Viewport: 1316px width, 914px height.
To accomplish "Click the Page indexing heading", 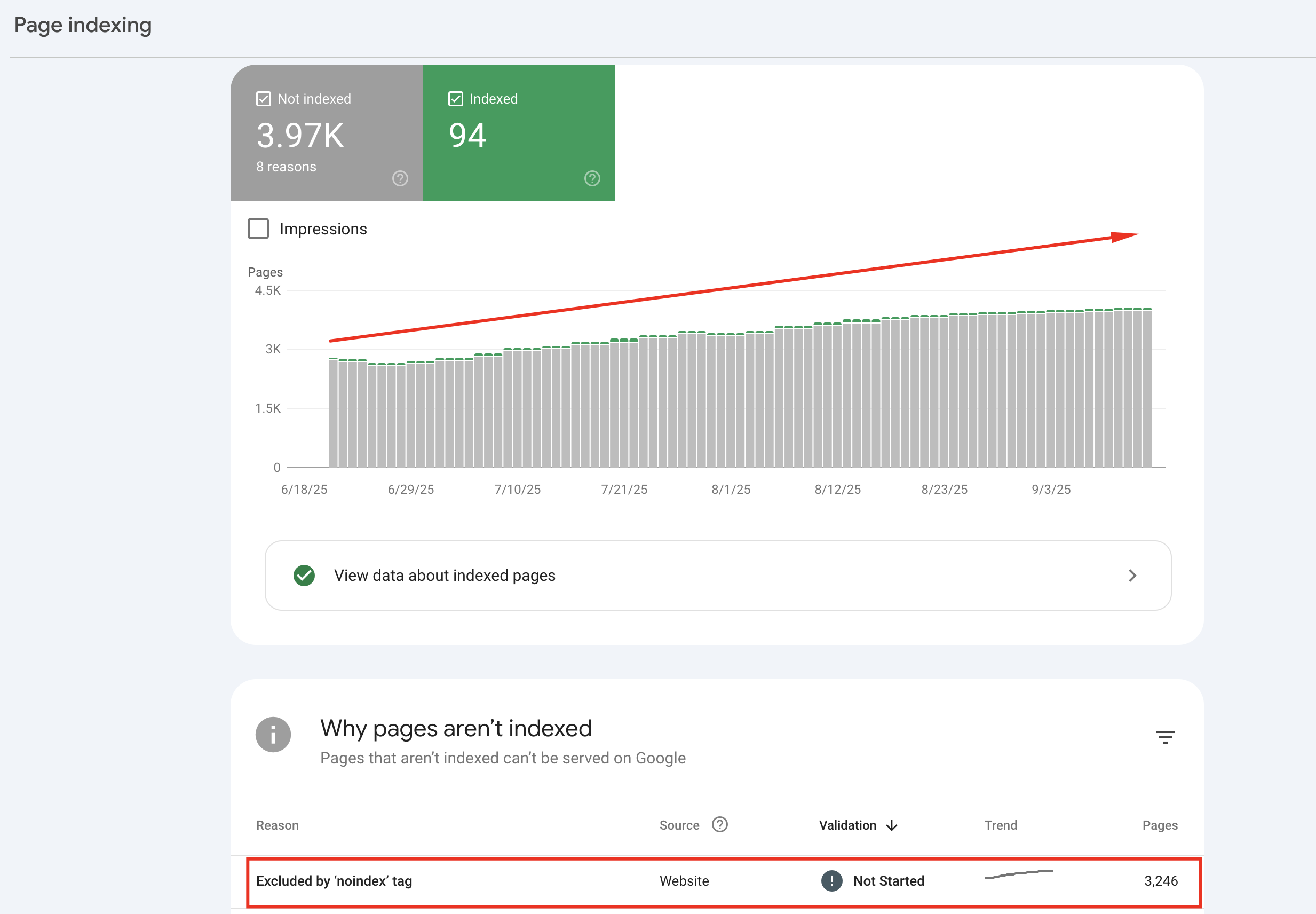I will point(83,25).
